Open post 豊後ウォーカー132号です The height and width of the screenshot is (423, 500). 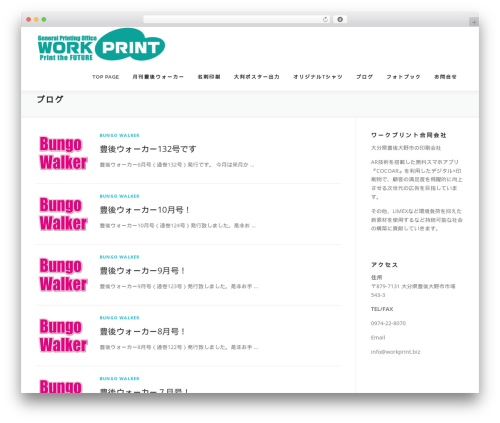pyautogui.click(x=148, y=149)
